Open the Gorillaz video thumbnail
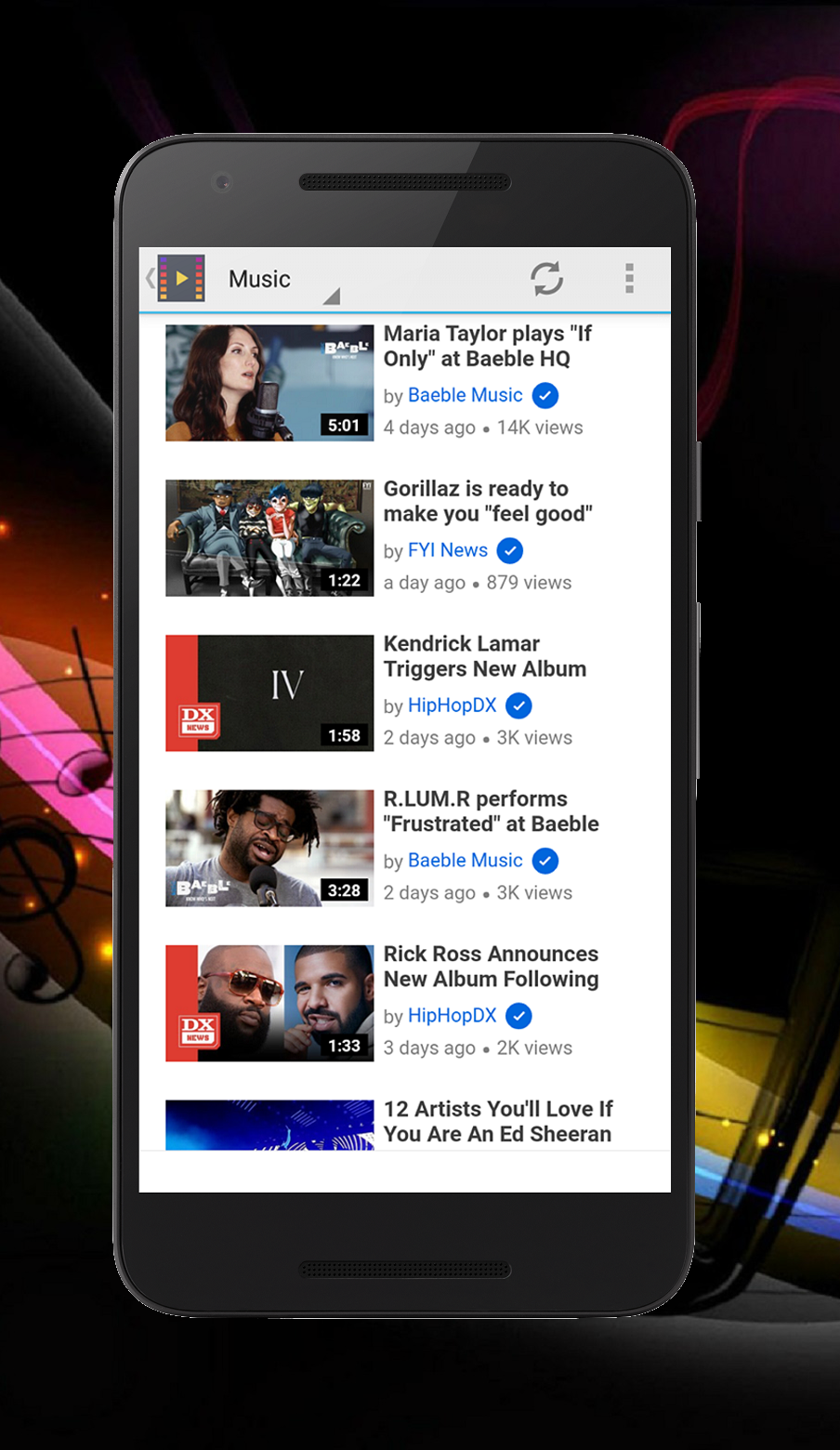 point(269,537)
